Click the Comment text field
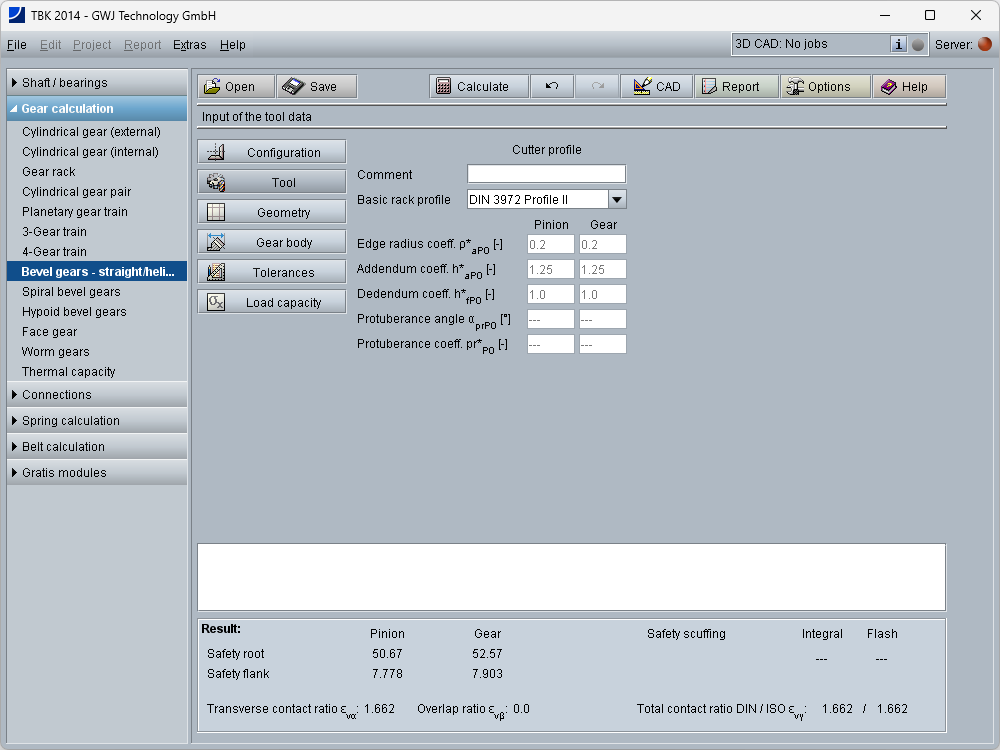 tap(546, 174)
